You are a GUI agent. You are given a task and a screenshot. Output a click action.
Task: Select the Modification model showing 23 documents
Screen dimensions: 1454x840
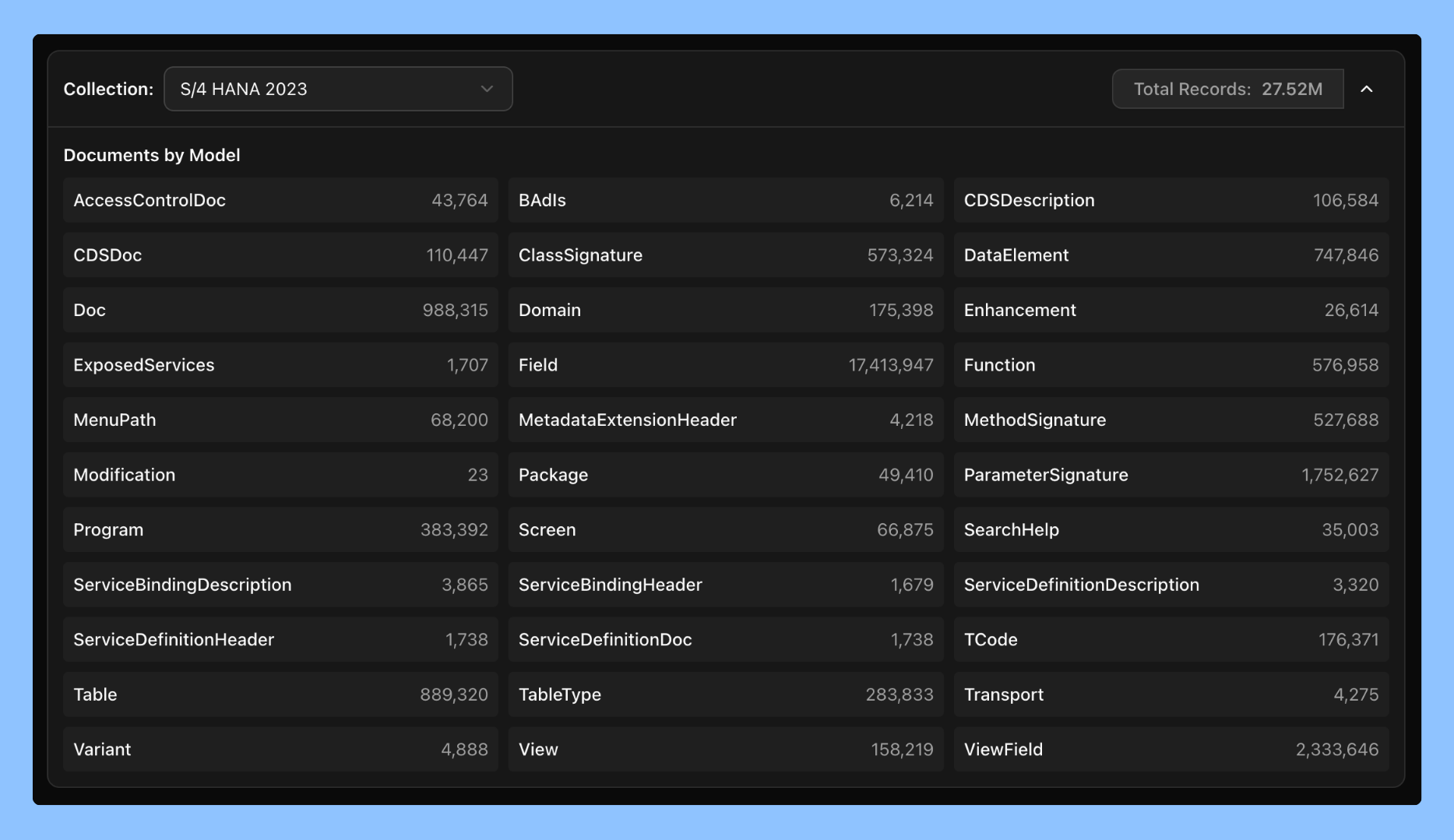[x=280, y=474]
